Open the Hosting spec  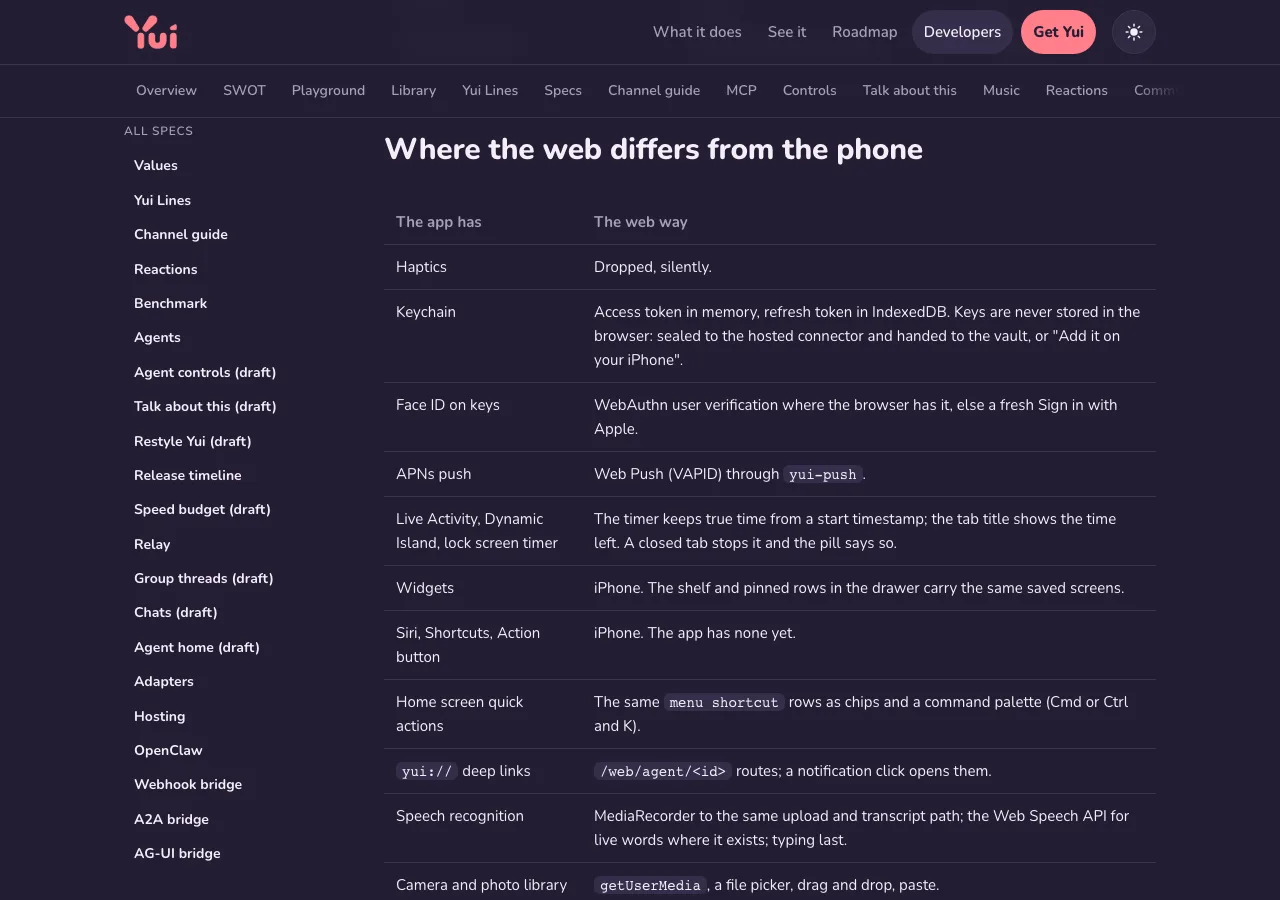[160, 716]
